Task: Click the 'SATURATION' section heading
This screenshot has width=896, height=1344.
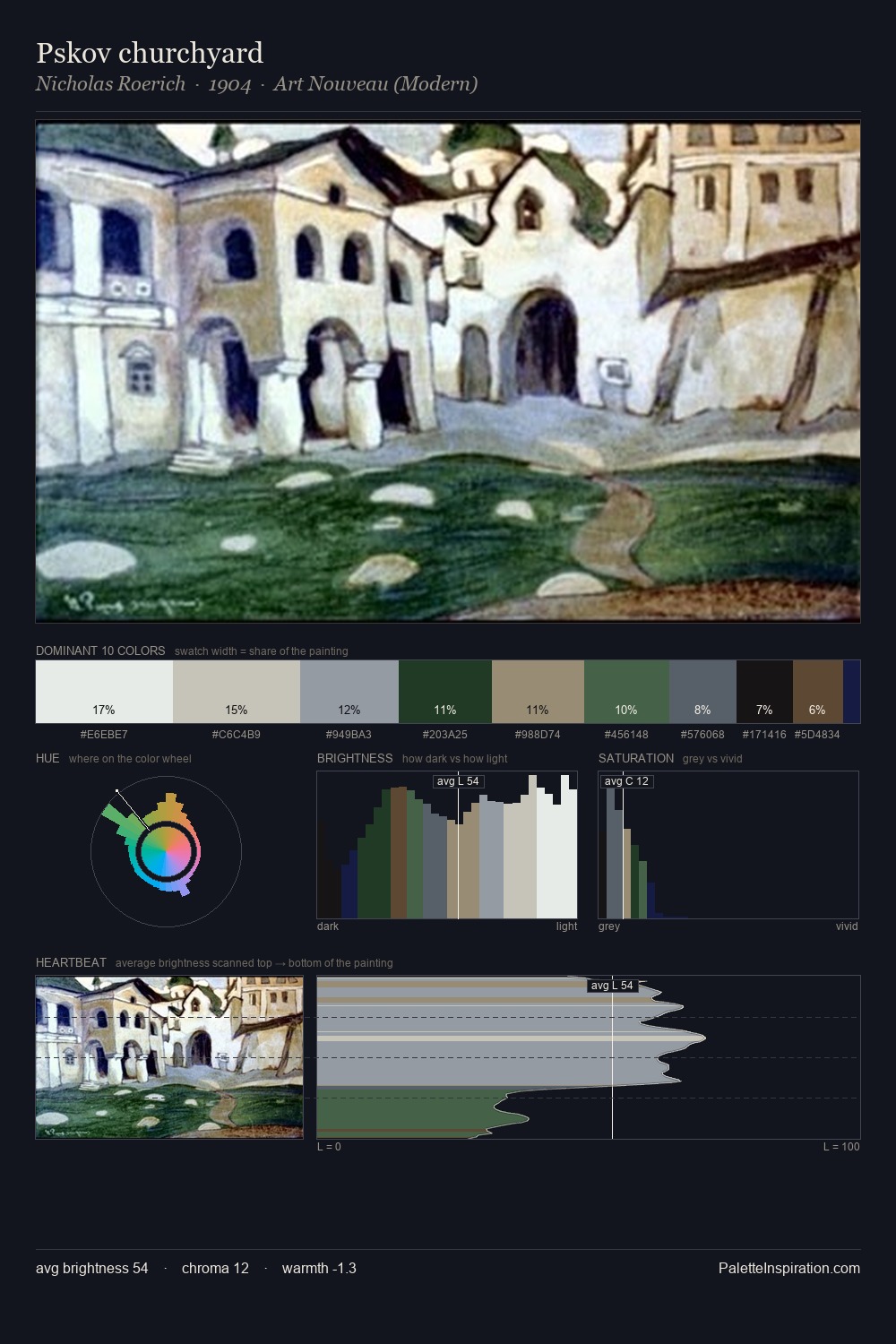Action: pos(636,758)
